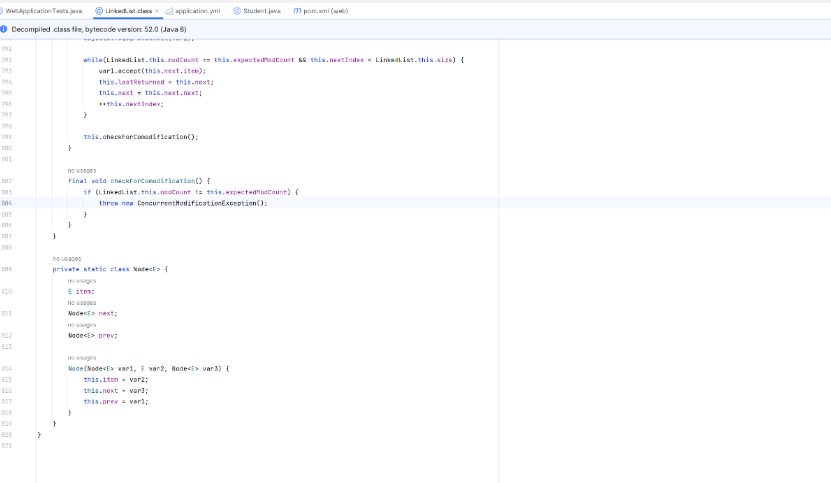The height and width of the screenshot is (483, 831).
Task: Click line number 804 in the gutter
Action: (x=7, y=203)
